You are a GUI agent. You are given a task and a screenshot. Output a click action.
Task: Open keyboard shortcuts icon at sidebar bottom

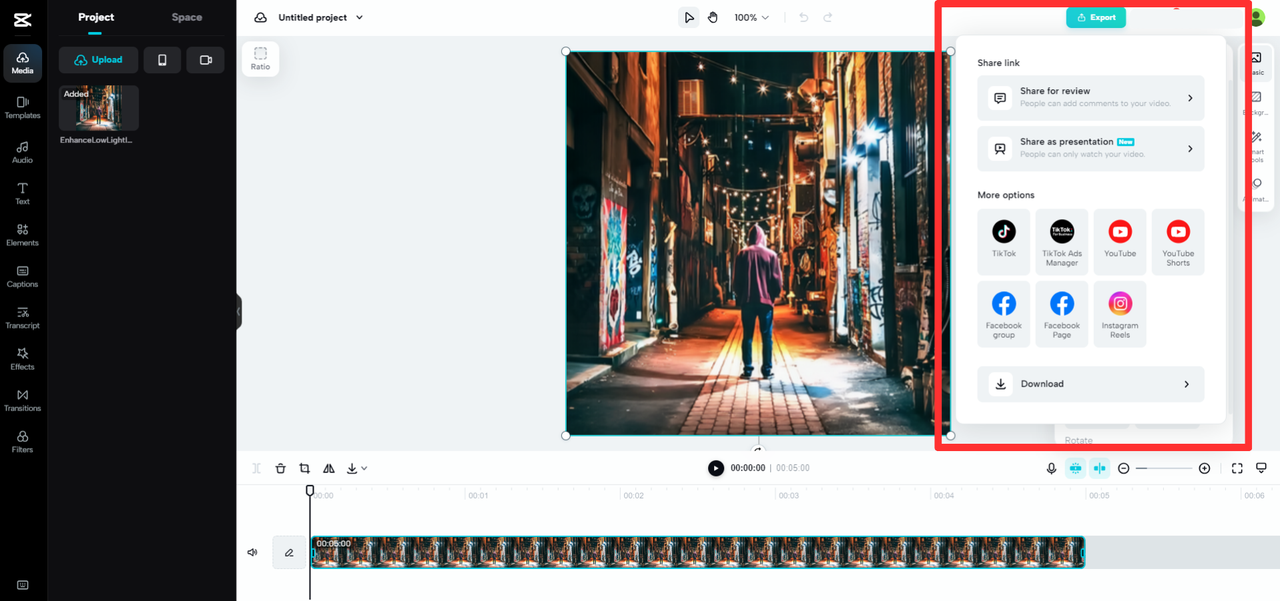(x=22, y=585)
